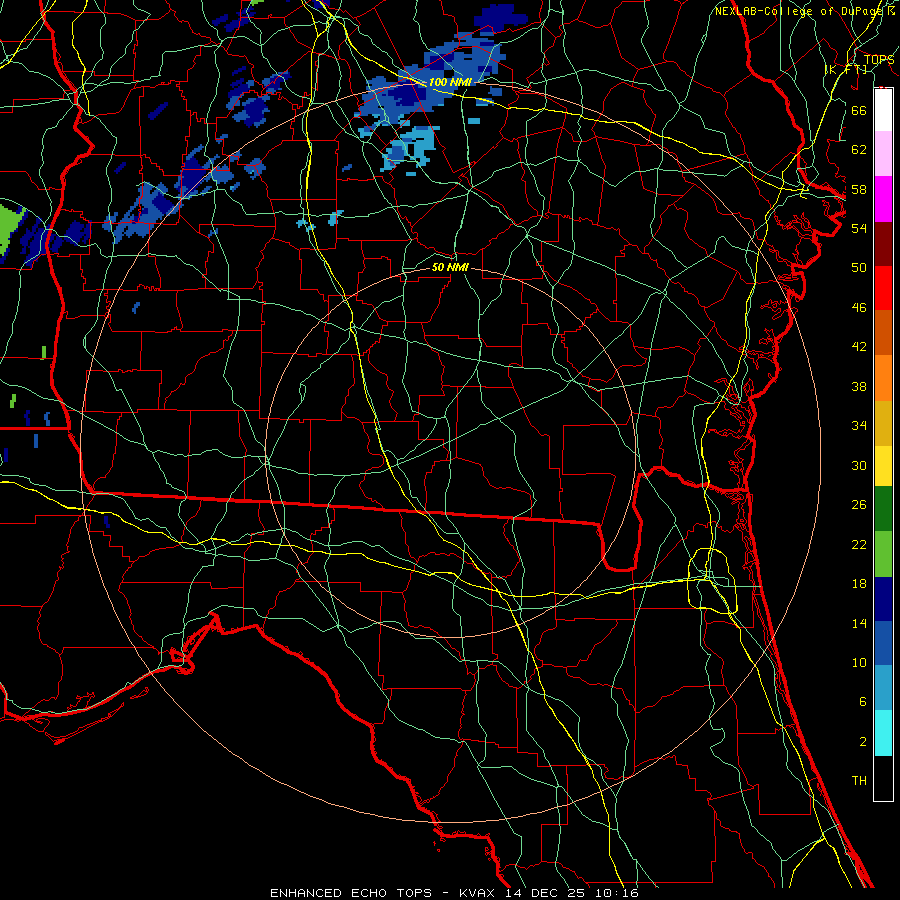The image size is (900, 900).
Task: Click the 54 legend value
Action: (x=859, y=228)
